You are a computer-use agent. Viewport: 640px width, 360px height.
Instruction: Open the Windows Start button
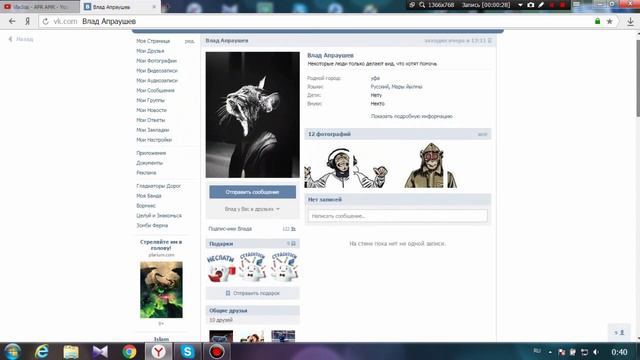coord(13,351)
